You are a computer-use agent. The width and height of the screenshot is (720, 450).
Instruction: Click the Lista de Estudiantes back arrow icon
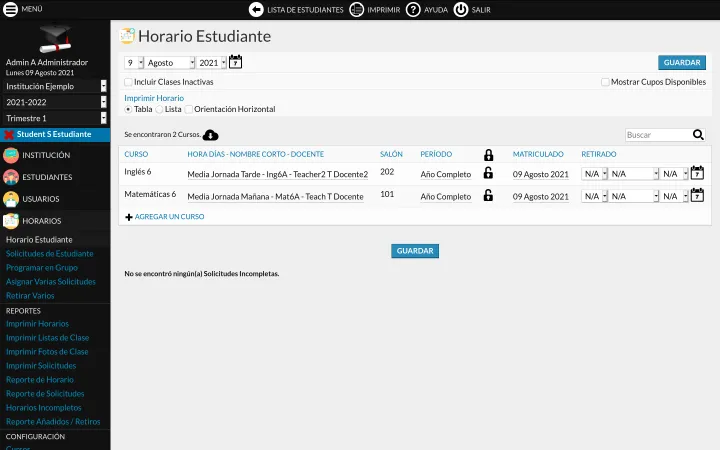tap(256, 10)
